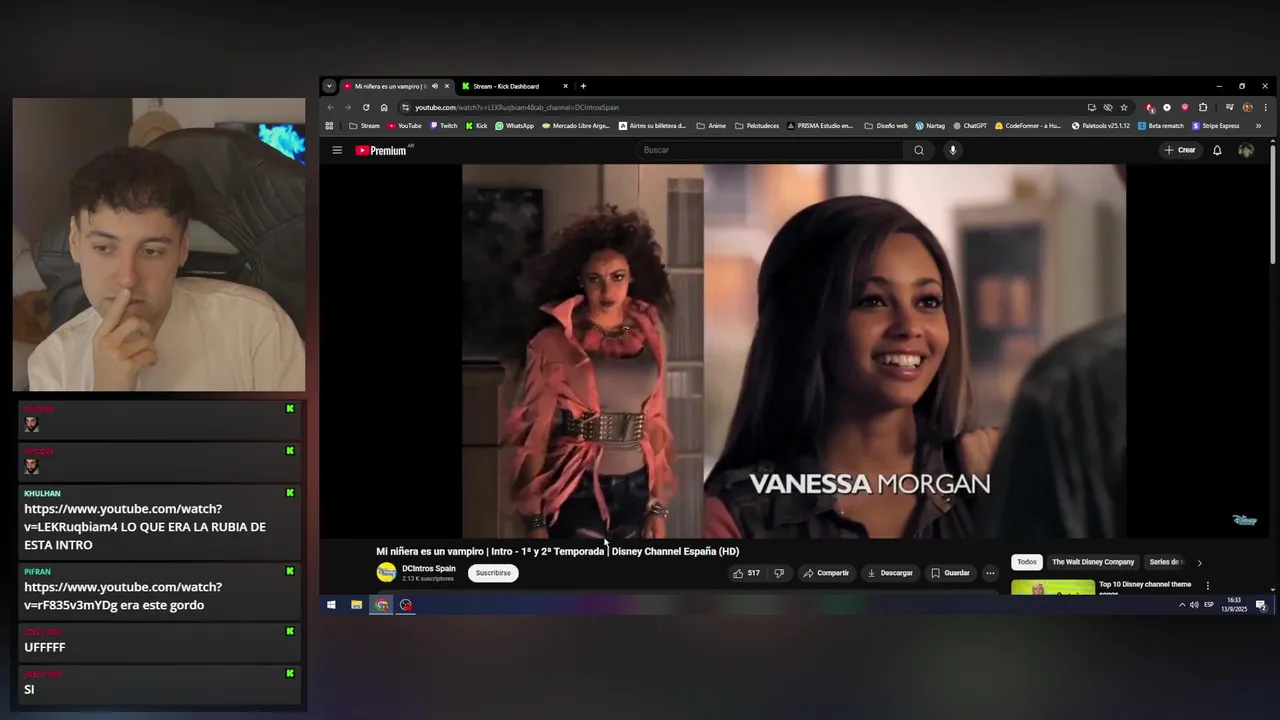The width and height of the screenshot is (1280, 720).
Task: Open WhatsApp bookmark
Action: 514,126
